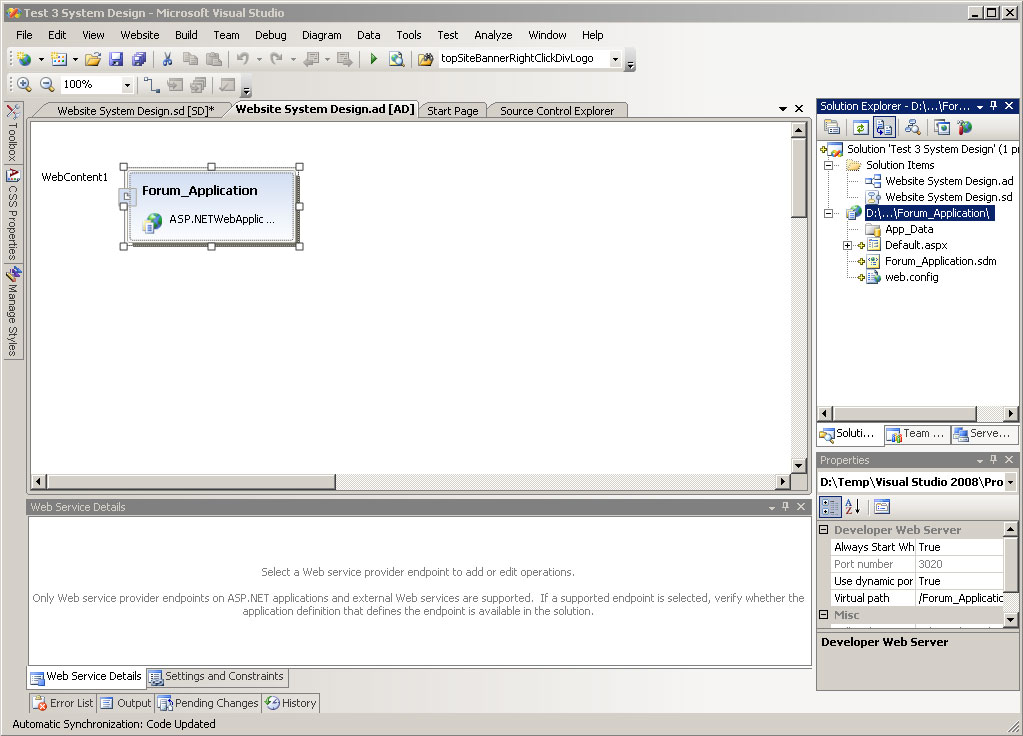The height and width of the screenshot is (736, 1023).
Task: Click the Copy Web Site icon in Solution Explorer
Action: pos(941,127)
